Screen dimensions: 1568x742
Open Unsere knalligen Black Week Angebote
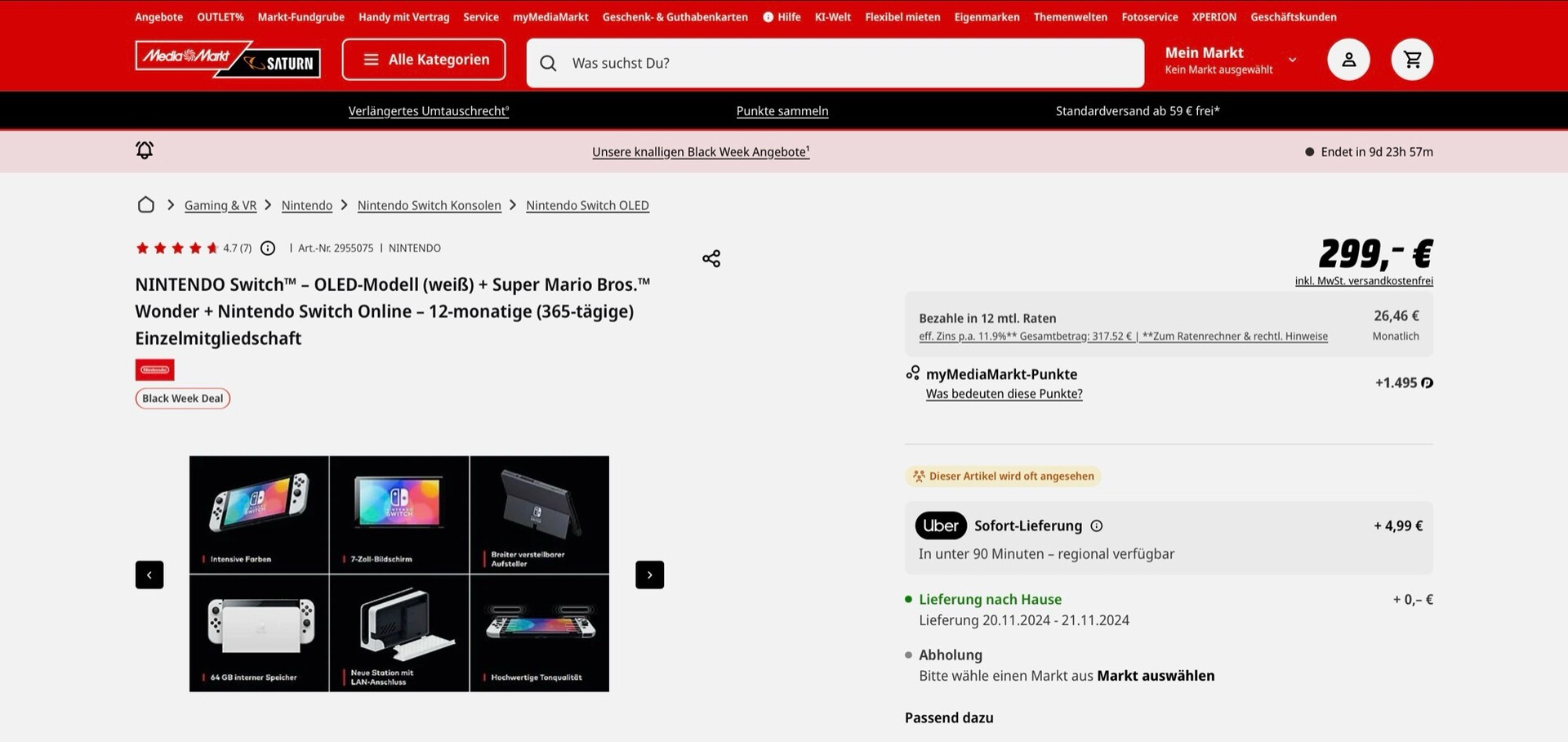point(701,152)
